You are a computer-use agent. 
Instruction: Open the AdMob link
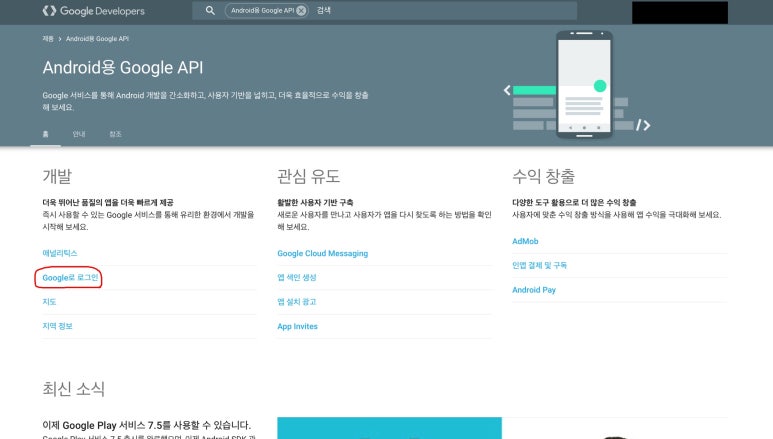[x=525, y=241]
